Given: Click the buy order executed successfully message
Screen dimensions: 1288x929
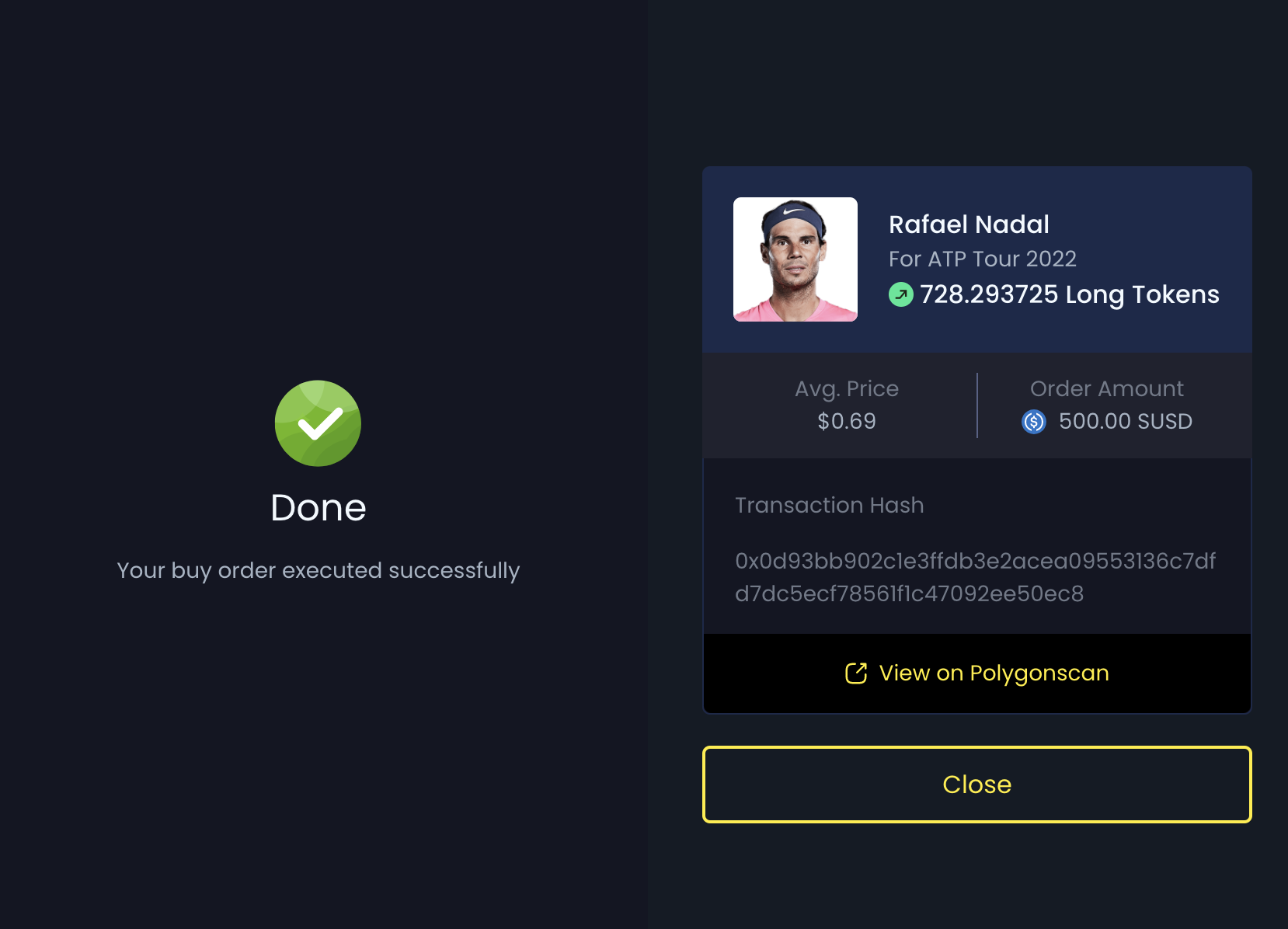Looking at the screenshot, I should coord(319,571).
